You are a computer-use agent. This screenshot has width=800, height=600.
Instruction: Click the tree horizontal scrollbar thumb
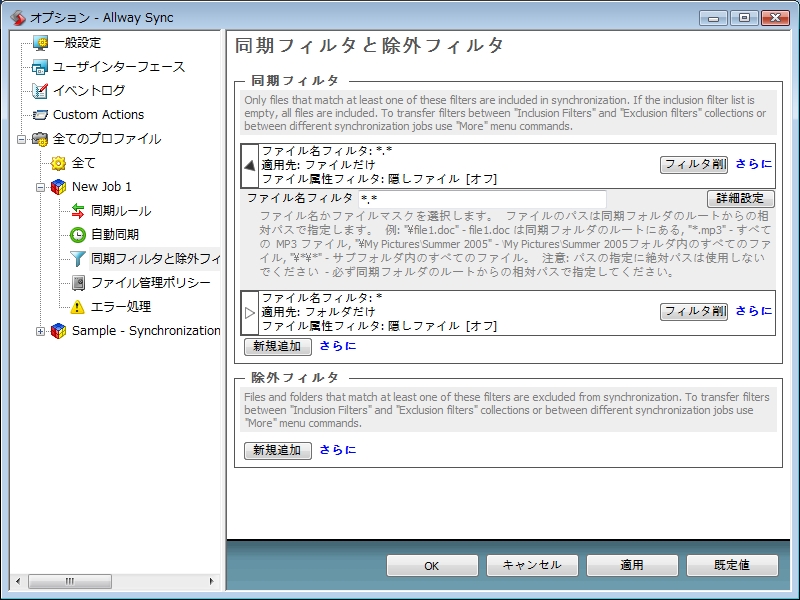point(70,581)
